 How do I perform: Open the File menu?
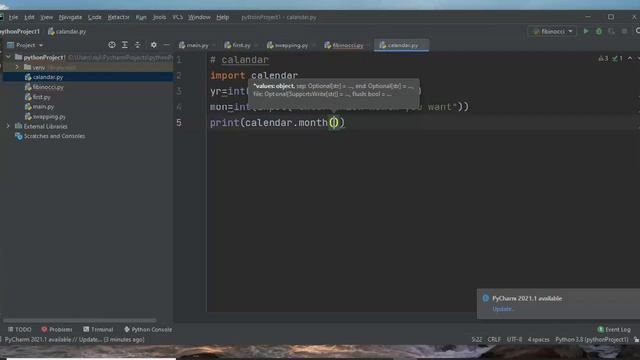coord(13,17)
